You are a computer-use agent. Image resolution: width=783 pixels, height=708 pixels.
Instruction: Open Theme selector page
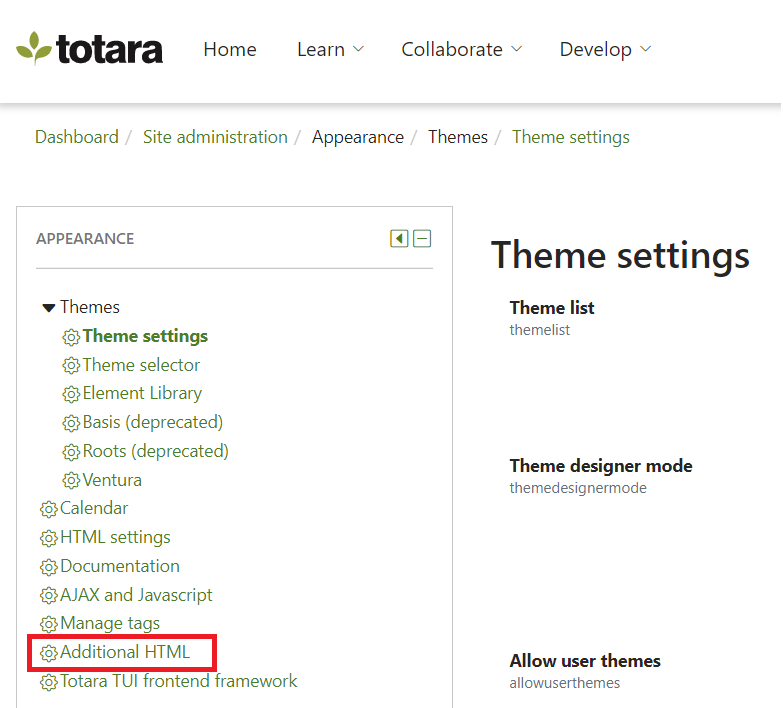click(141, 365)
